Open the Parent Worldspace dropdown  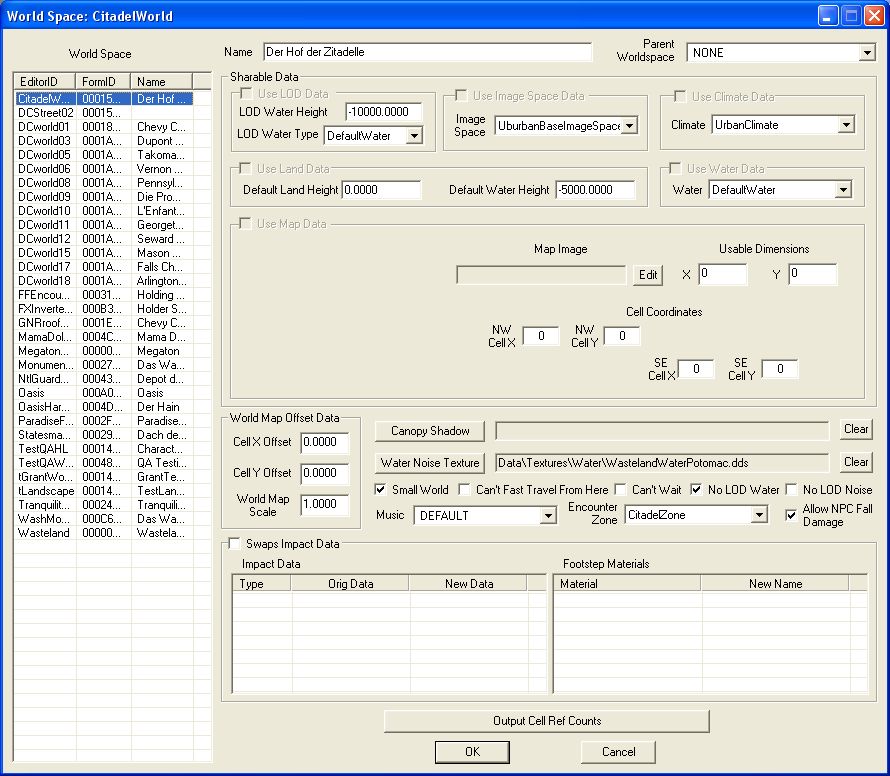point(866,53)
